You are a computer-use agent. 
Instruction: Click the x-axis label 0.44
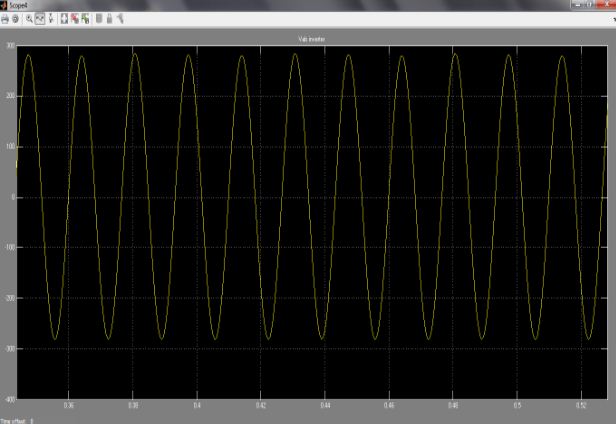click(325, 406)
